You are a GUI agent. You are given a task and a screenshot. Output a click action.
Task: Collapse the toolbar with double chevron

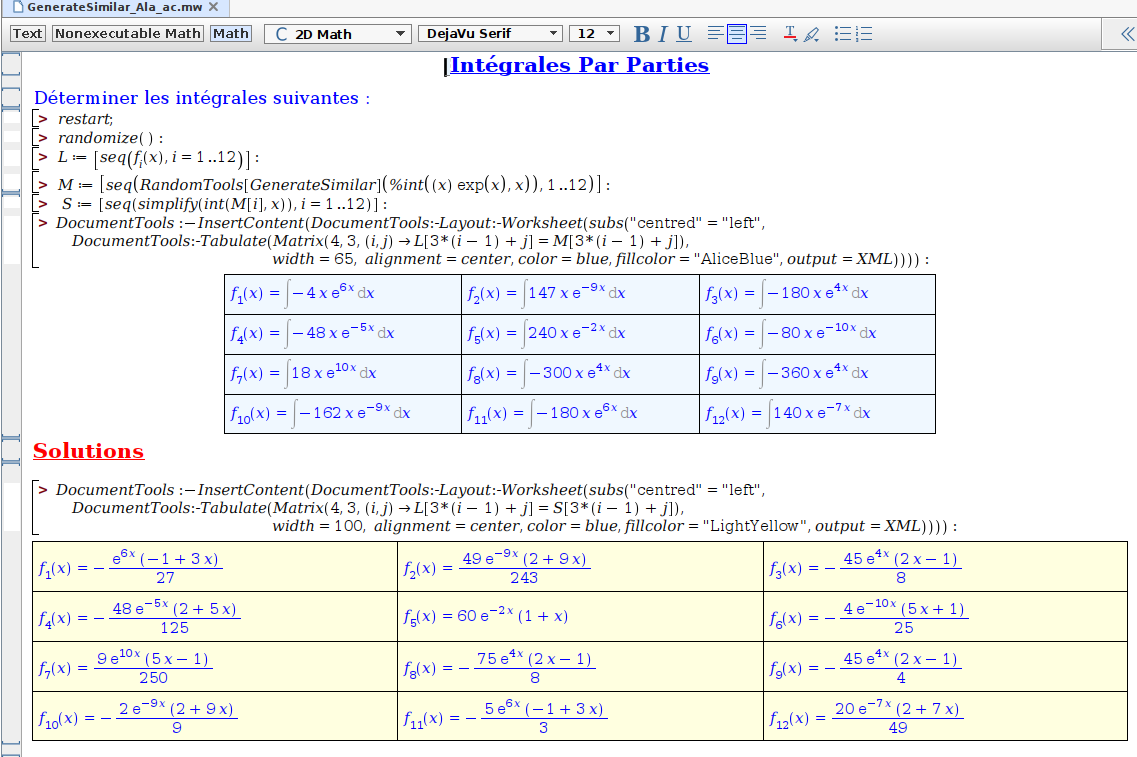1127,34
